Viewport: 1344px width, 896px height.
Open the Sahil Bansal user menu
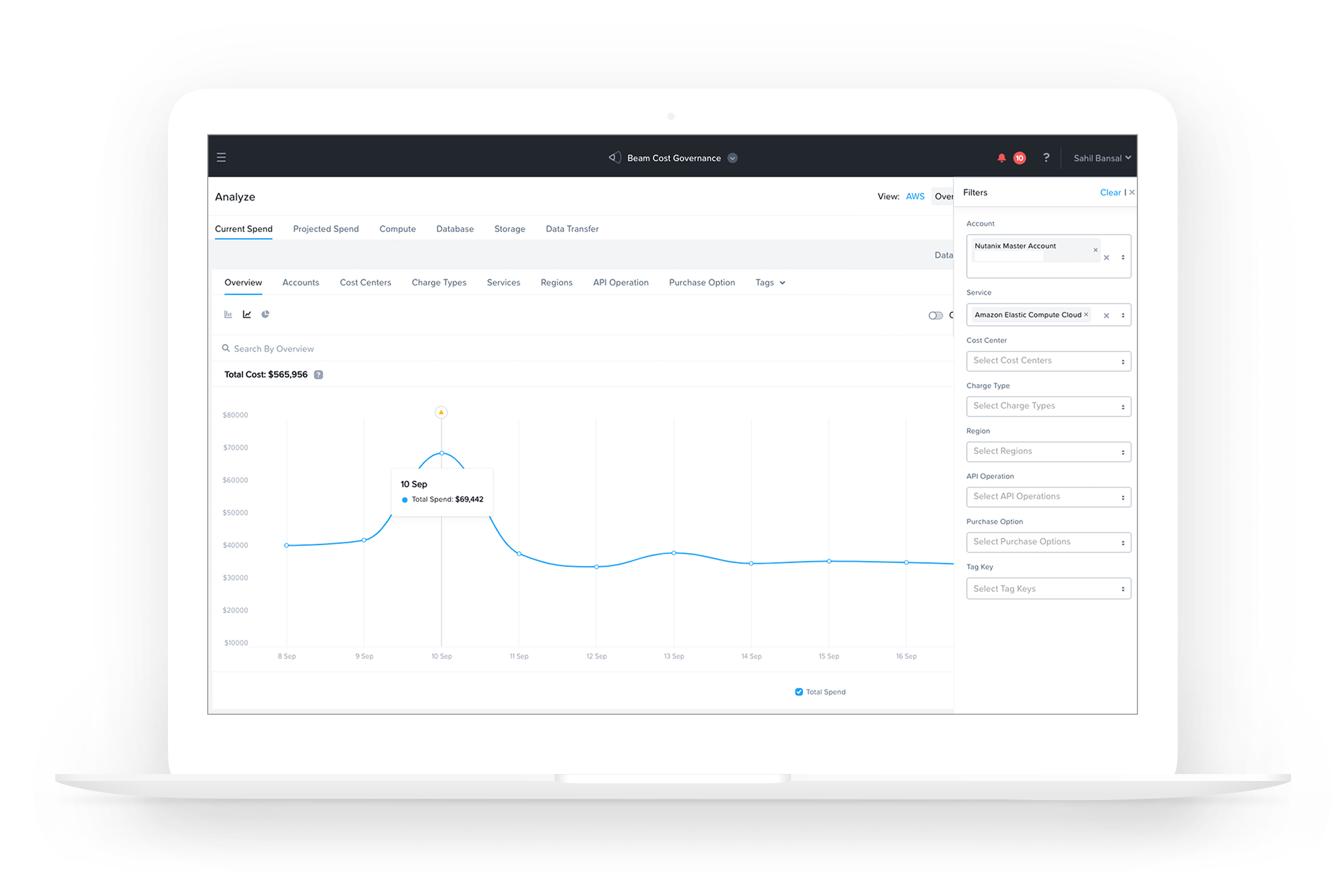pyautogui.click(x=1101, y=158)
